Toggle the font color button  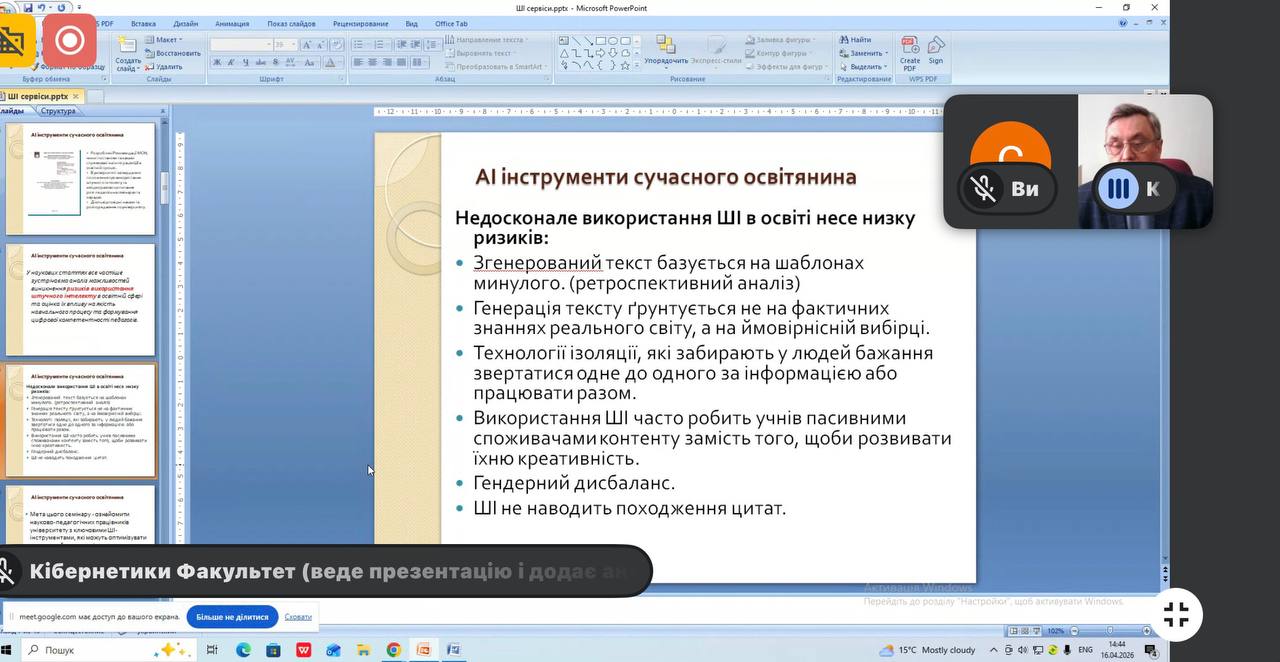329,63
